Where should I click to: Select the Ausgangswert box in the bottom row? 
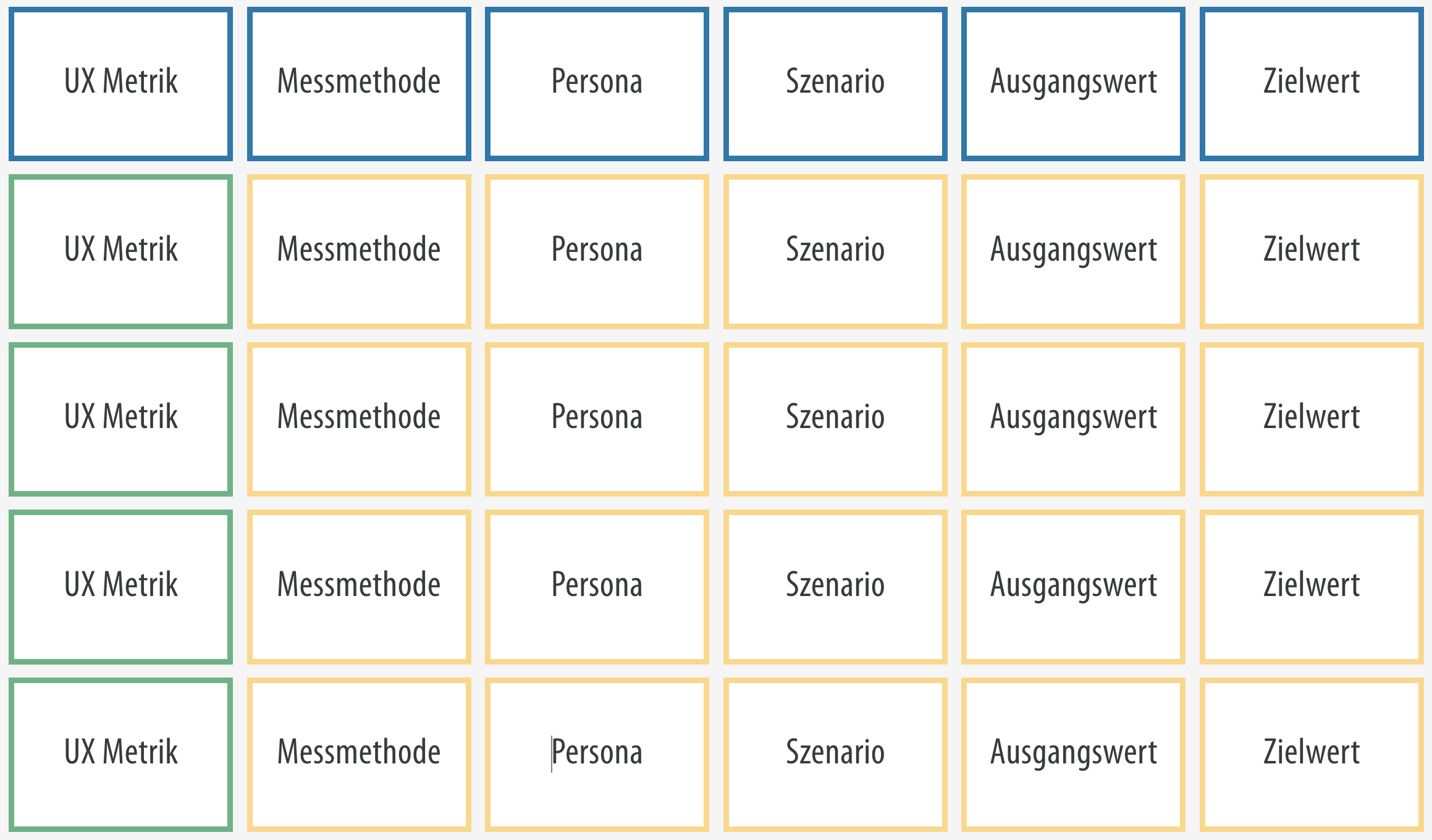(1073, 755)
